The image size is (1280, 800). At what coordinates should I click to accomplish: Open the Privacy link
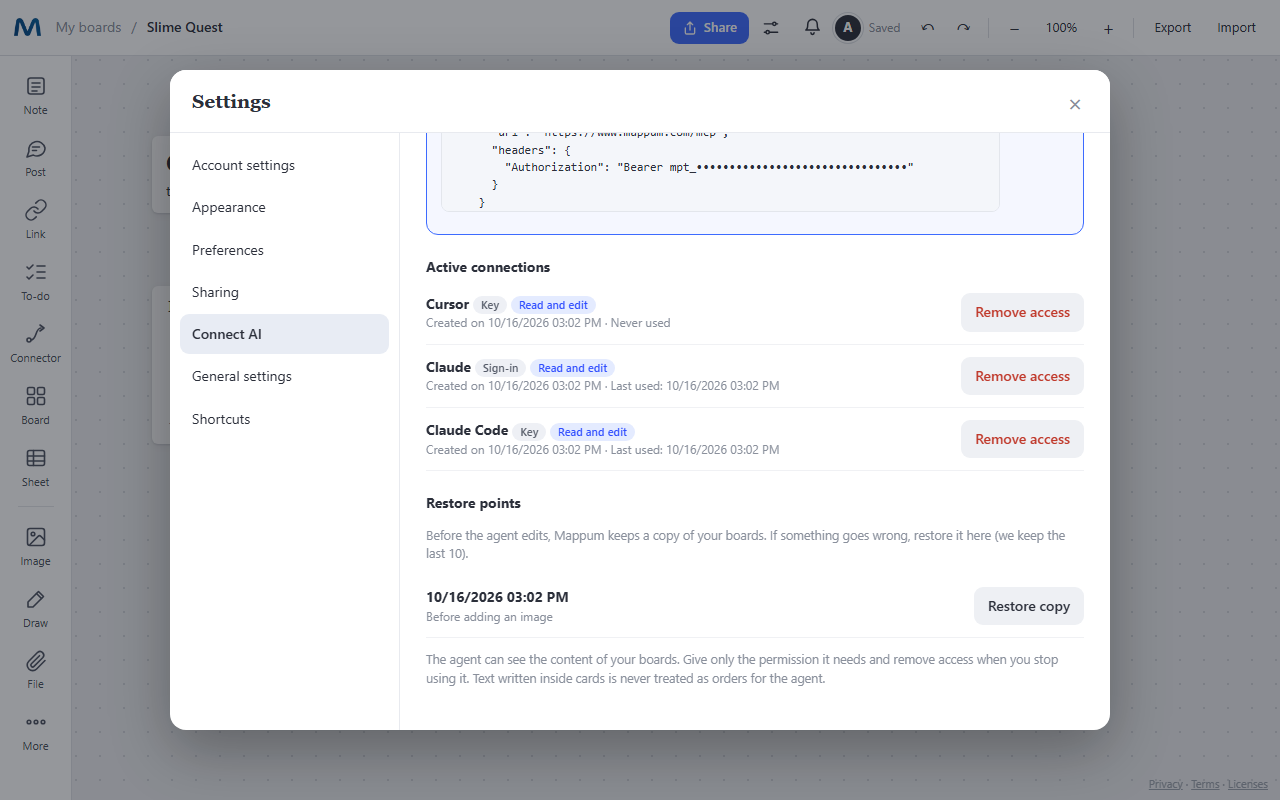1165,784
